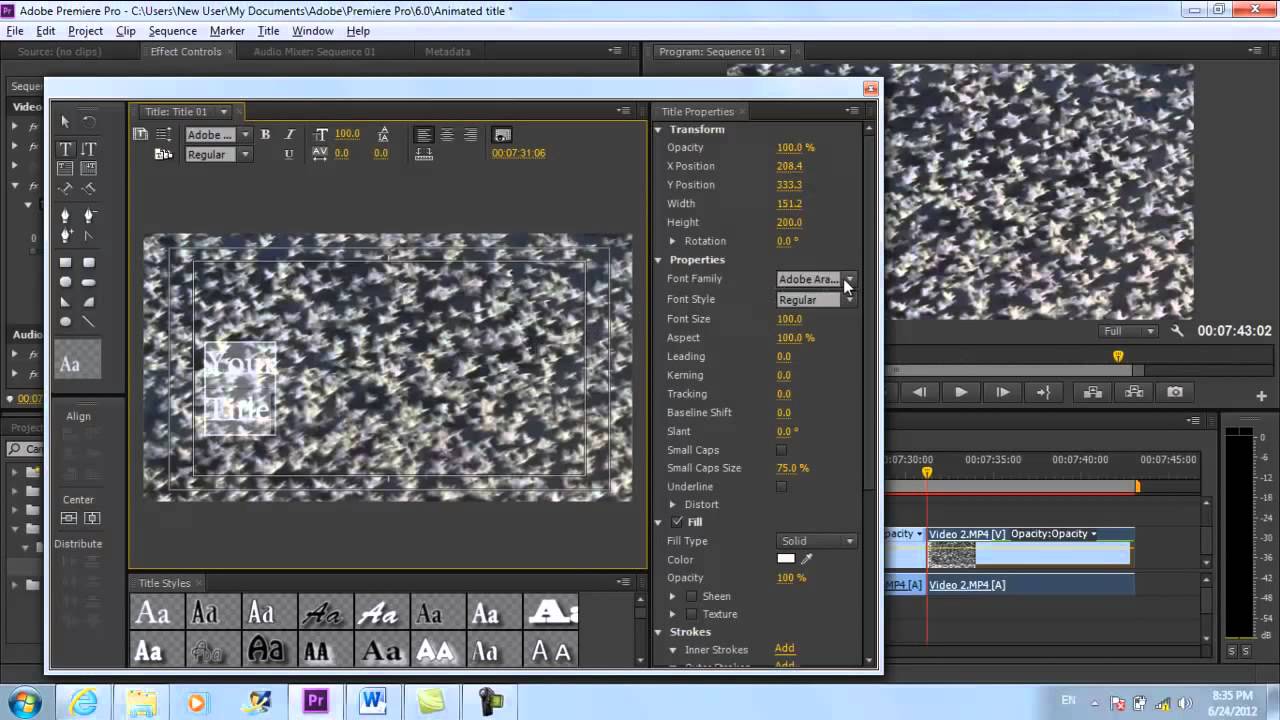Open the Sequence menu
This screenshot has width=1280, height=720.
point(172,31)
